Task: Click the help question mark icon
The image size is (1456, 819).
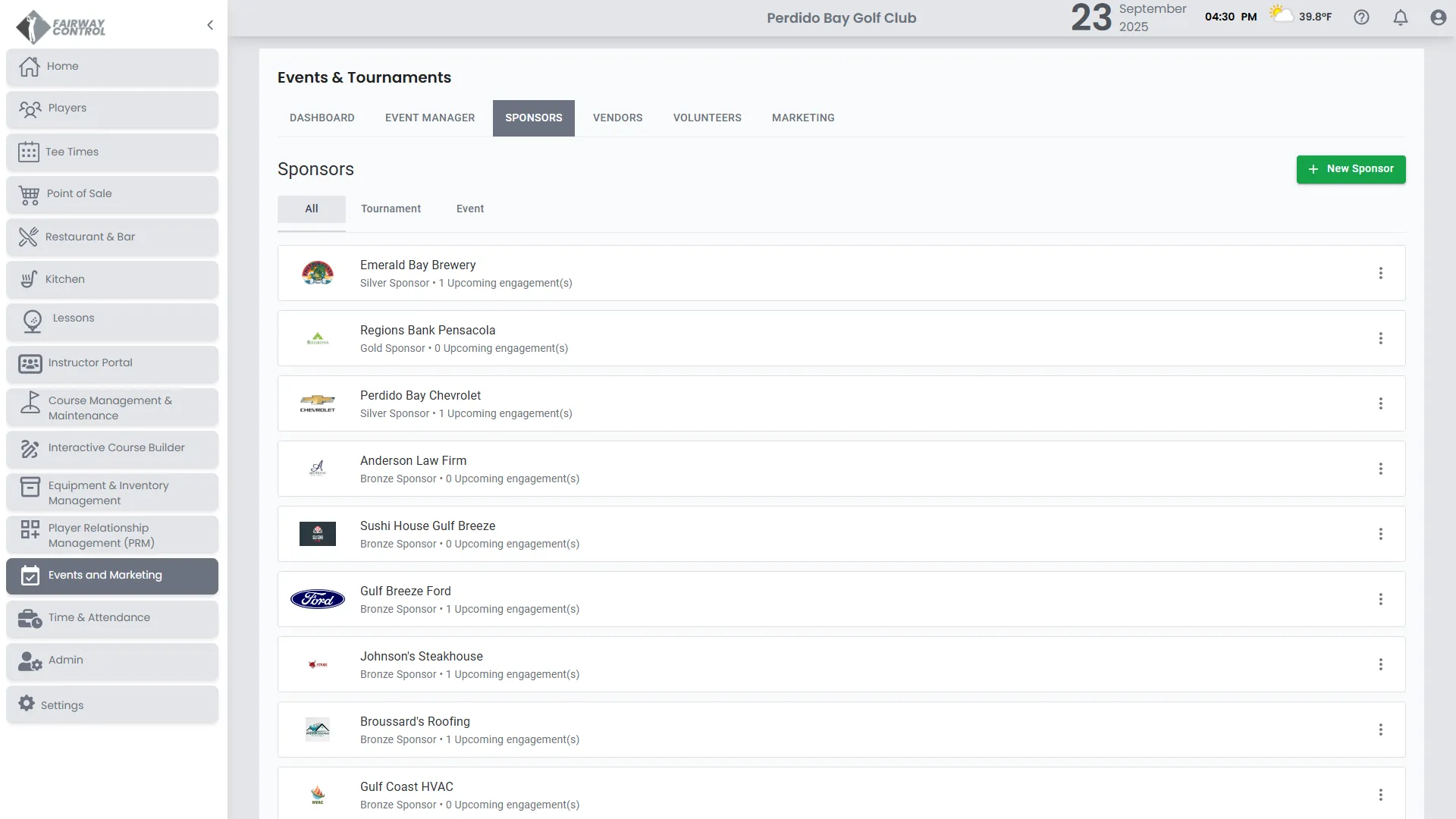Action: pos(1361,17)
